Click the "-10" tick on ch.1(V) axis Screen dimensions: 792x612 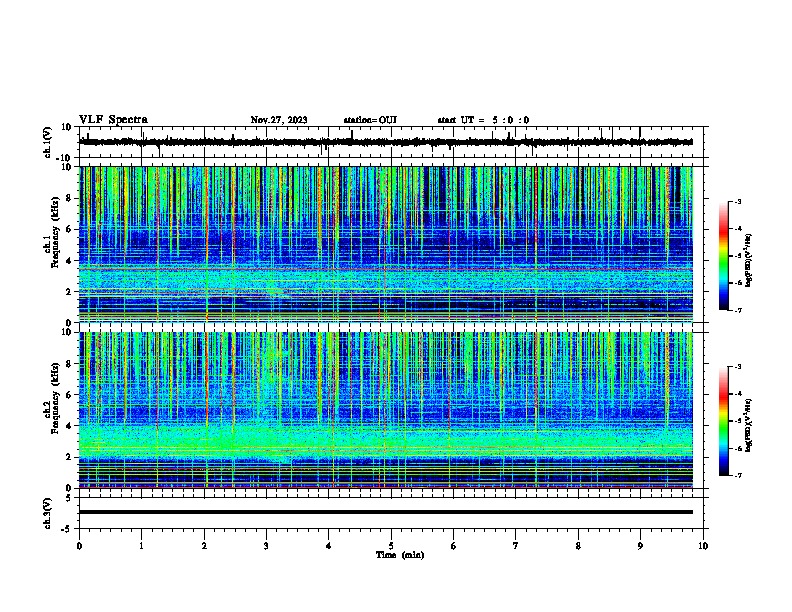64,158
